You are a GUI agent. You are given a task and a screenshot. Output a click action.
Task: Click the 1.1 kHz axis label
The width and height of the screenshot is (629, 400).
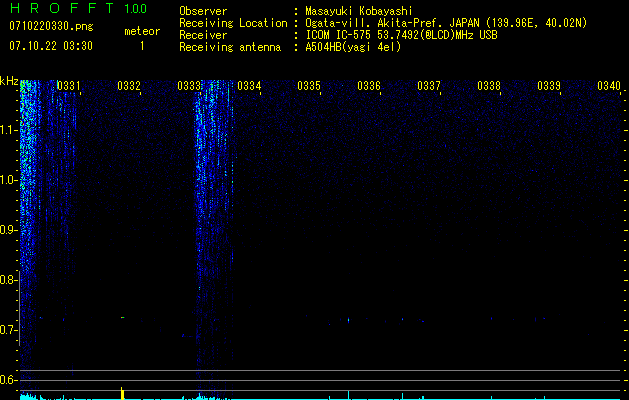coord(8,130)
